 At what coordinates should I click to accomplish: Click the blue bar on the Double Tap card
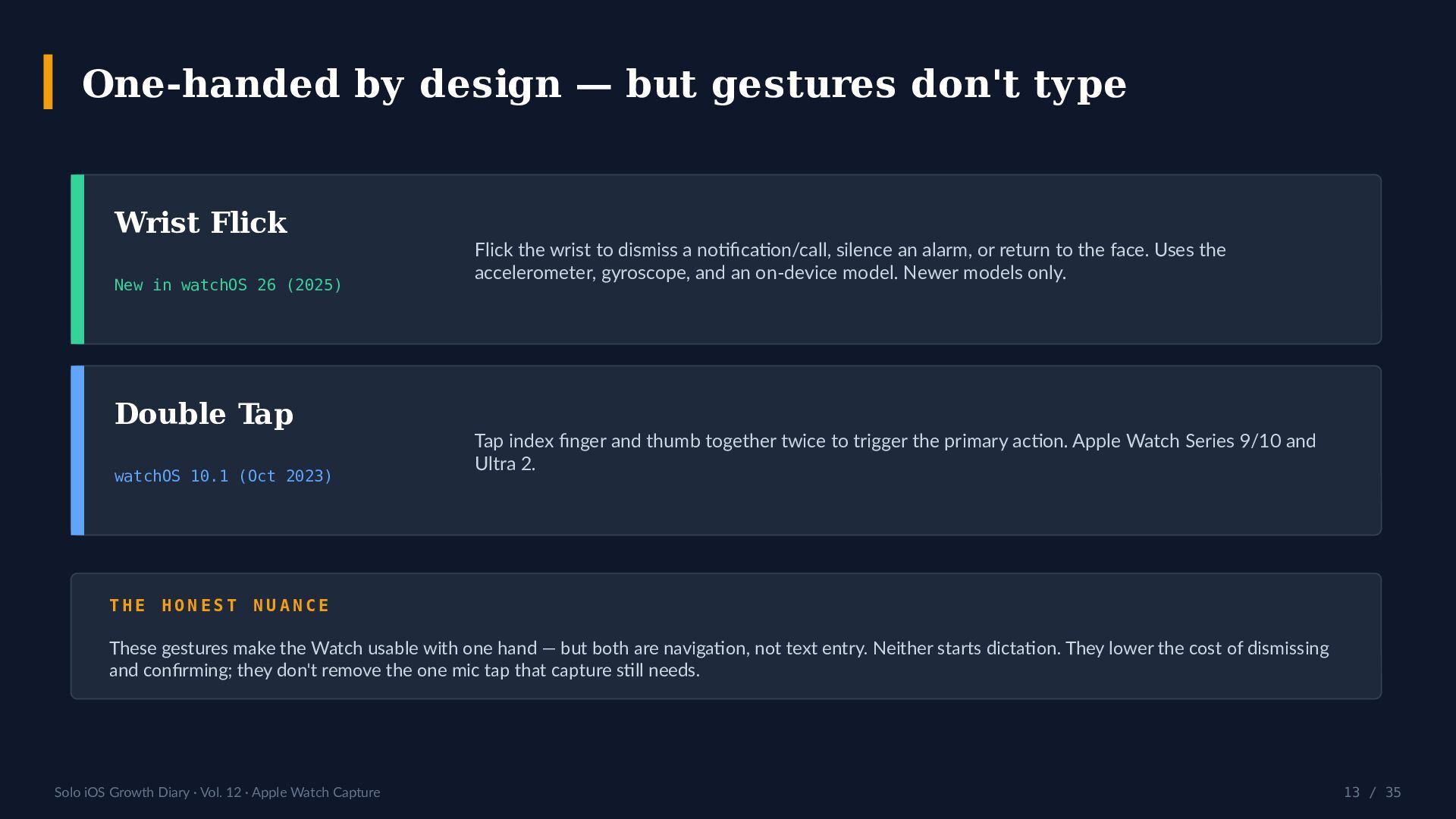pos(77,450)
